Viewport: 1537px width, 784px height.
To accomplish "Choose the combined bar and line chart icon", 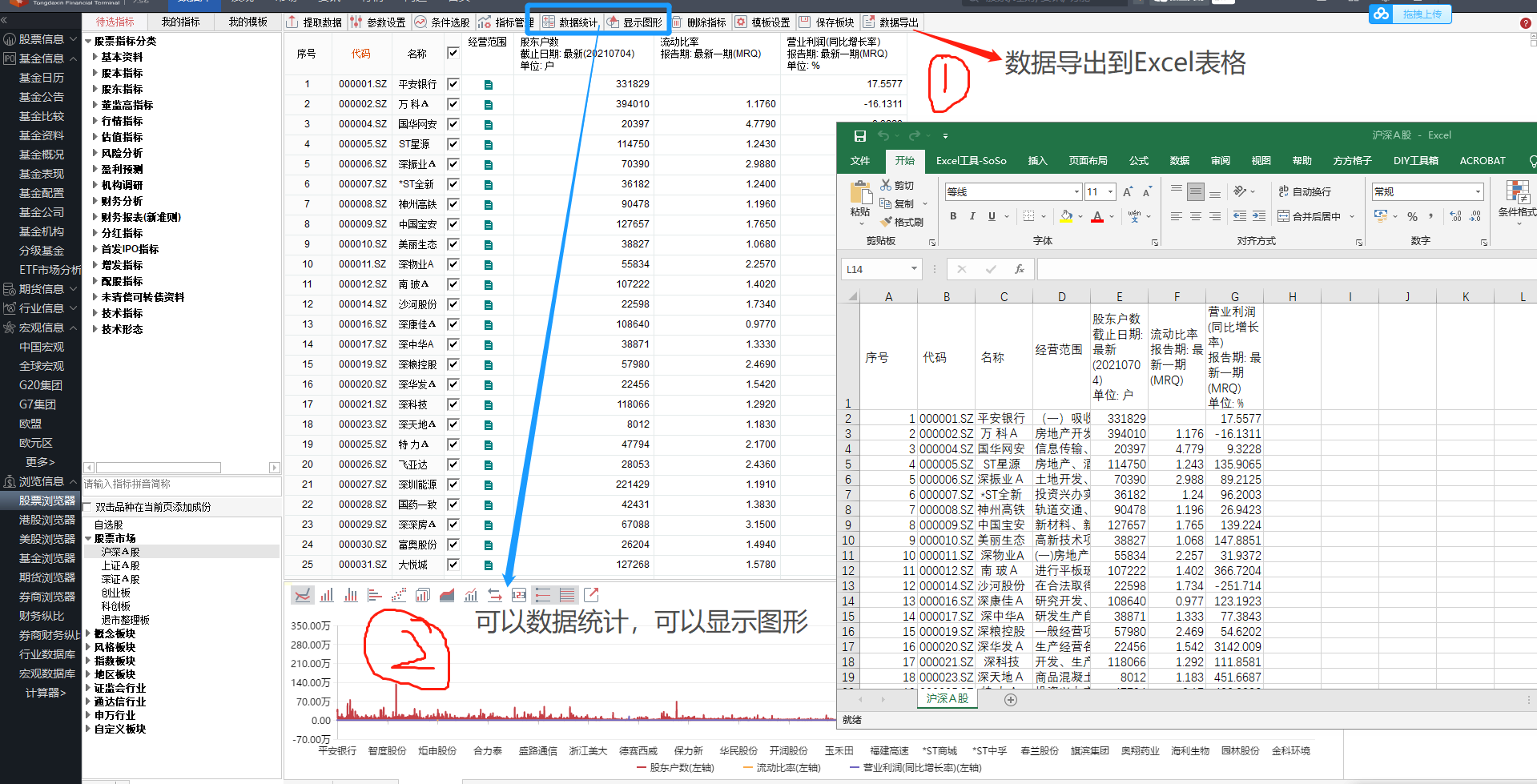I will click(471, 595).
